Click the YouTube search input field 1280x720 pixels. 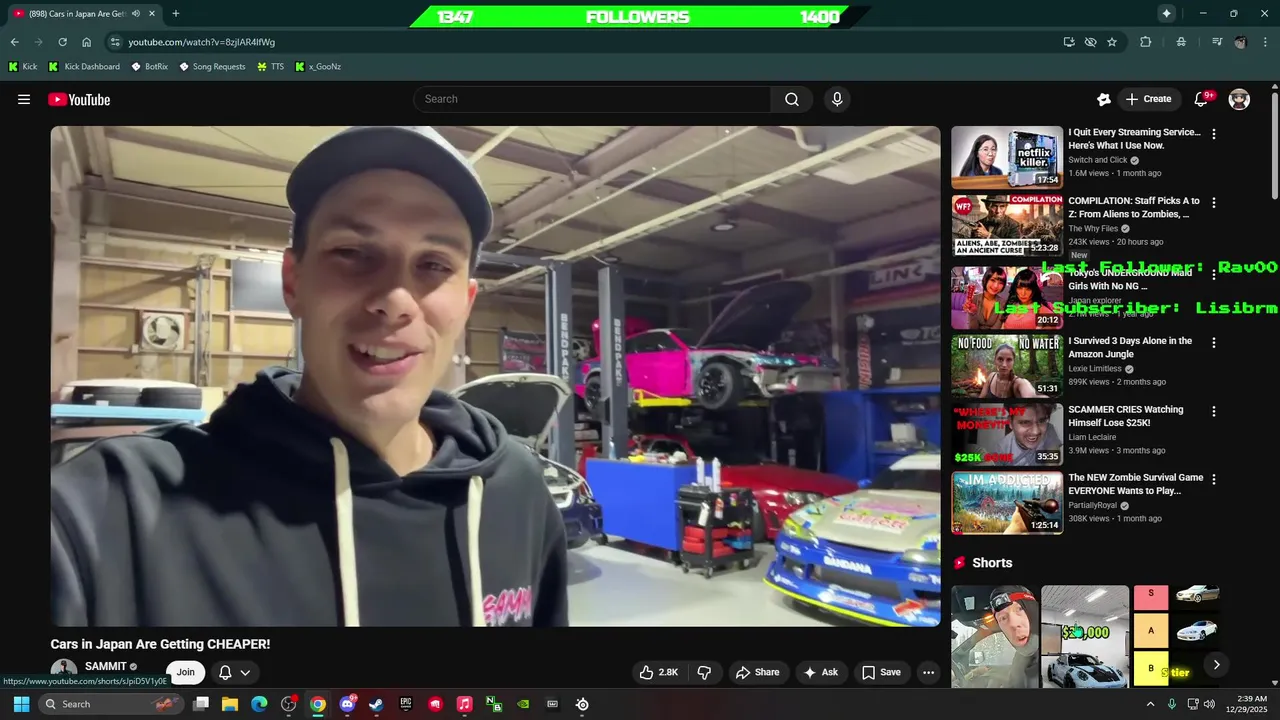click(x=592, y=99)
